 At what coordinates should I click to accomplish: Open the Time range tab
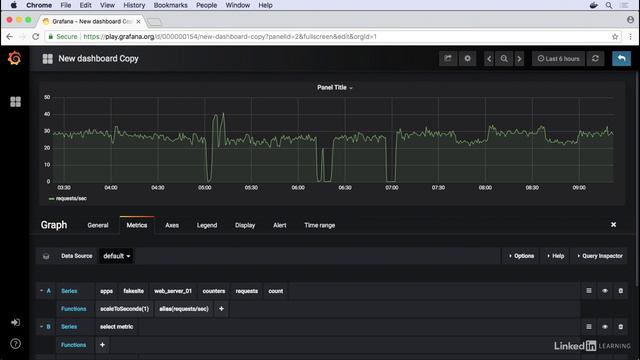tap(320, 225)
